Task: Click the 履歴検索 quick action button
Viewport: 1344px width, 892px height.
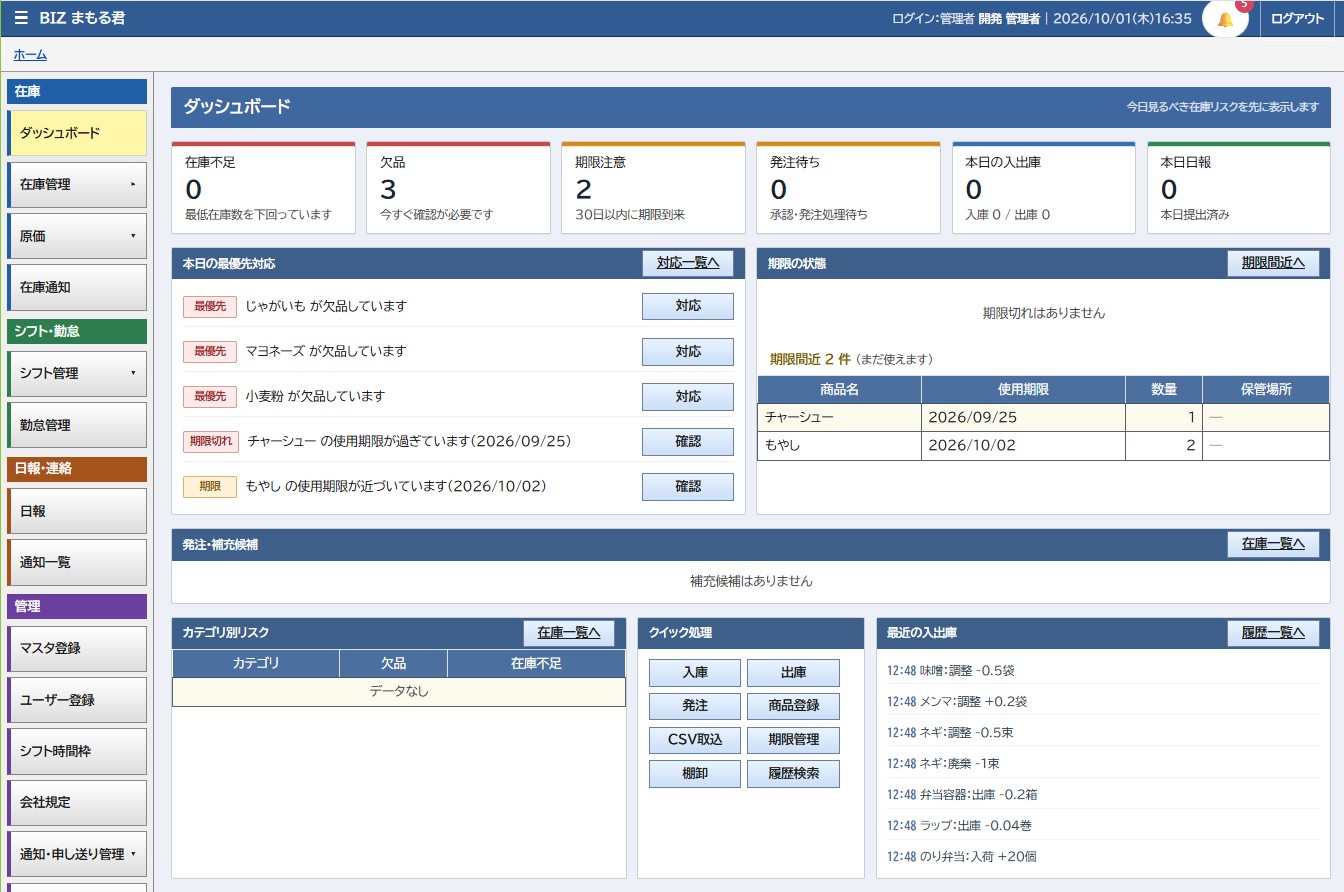Action: point(793,774)
